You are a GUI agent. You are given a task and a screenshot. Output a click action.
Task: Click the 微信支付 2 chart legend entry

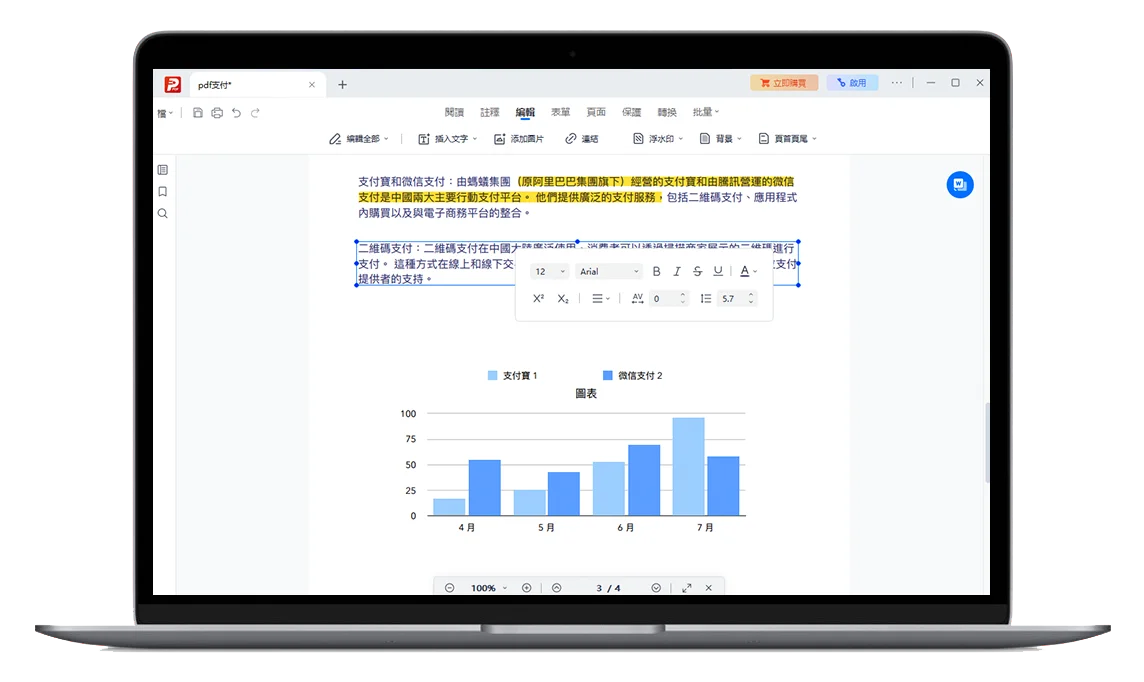(633, 376)
